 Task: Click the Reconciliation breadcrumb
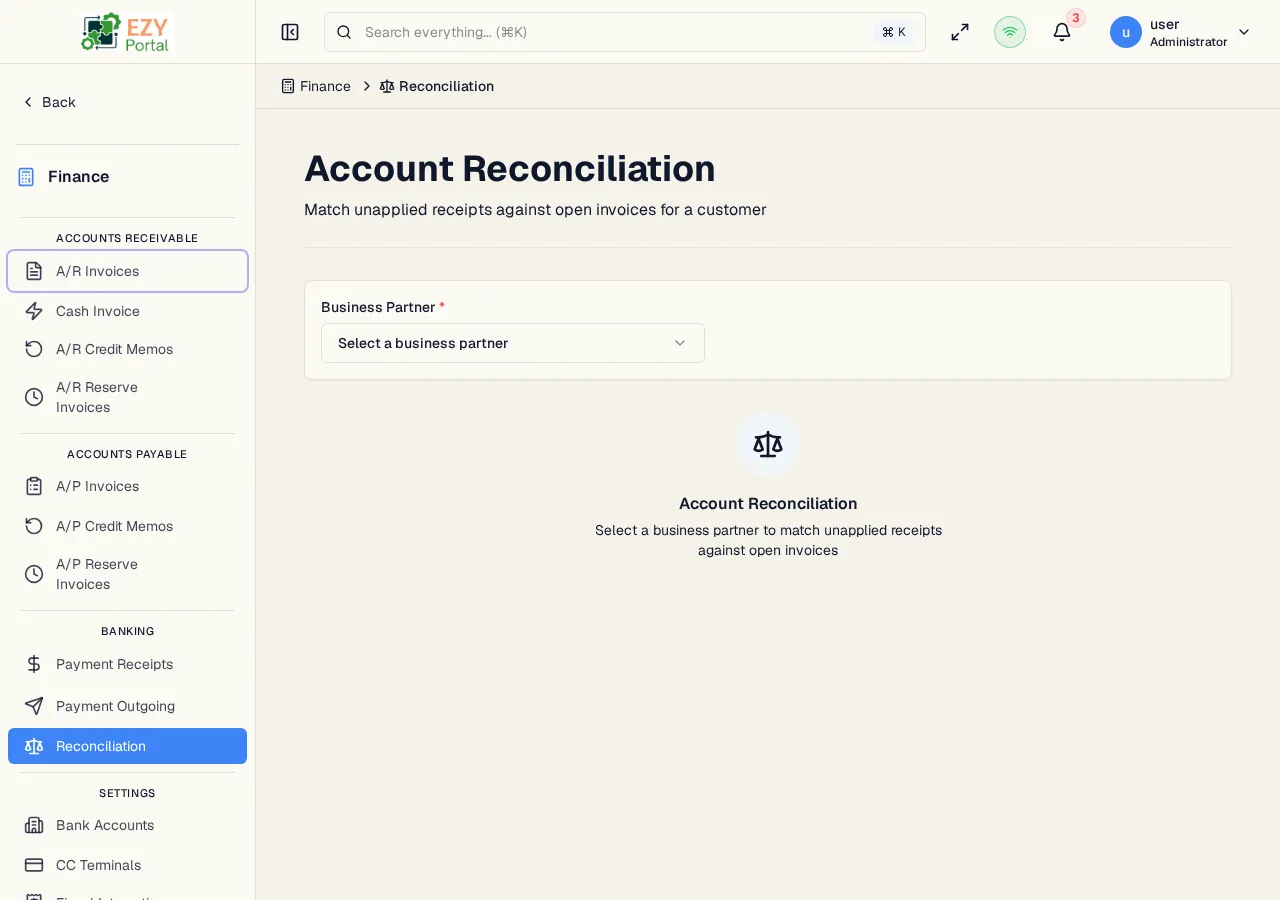coord(437,86)
